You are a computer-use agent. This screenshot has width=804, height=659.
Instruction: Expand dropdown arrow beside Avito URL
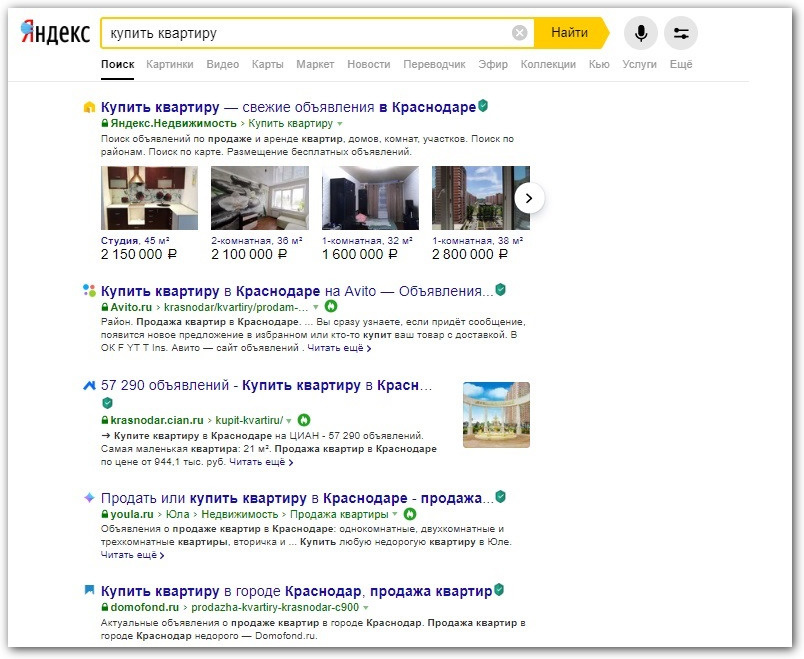click(x=316, y=308)
